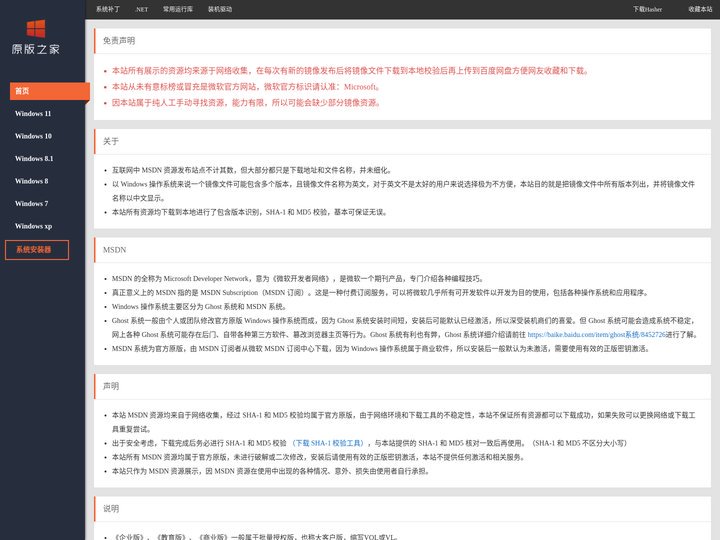Click the 系统安装器 button

(37, 250)
